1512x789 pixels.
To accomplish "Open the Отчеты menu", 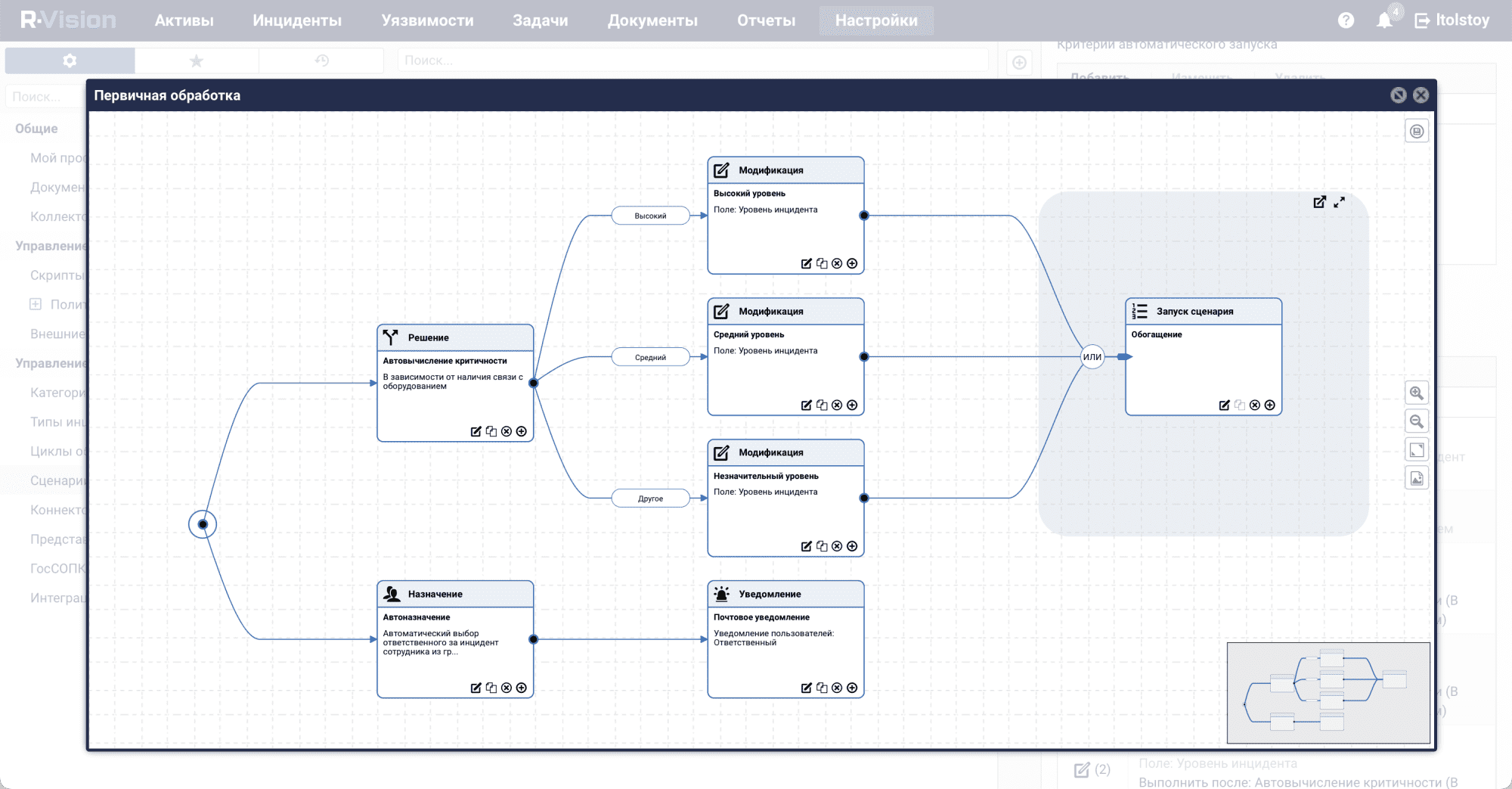I will click(767, 20).
